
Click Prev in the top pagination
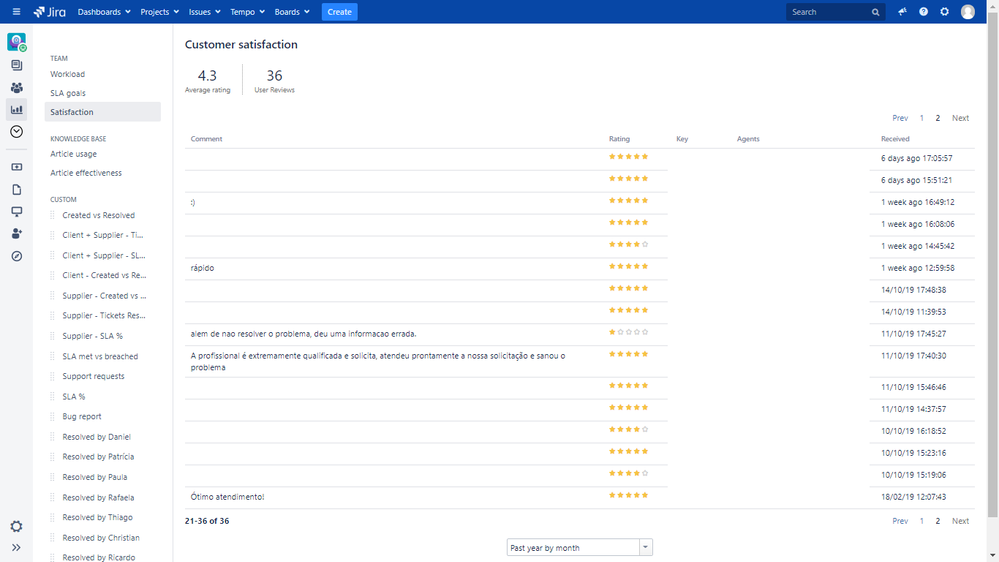pos(900,118)
